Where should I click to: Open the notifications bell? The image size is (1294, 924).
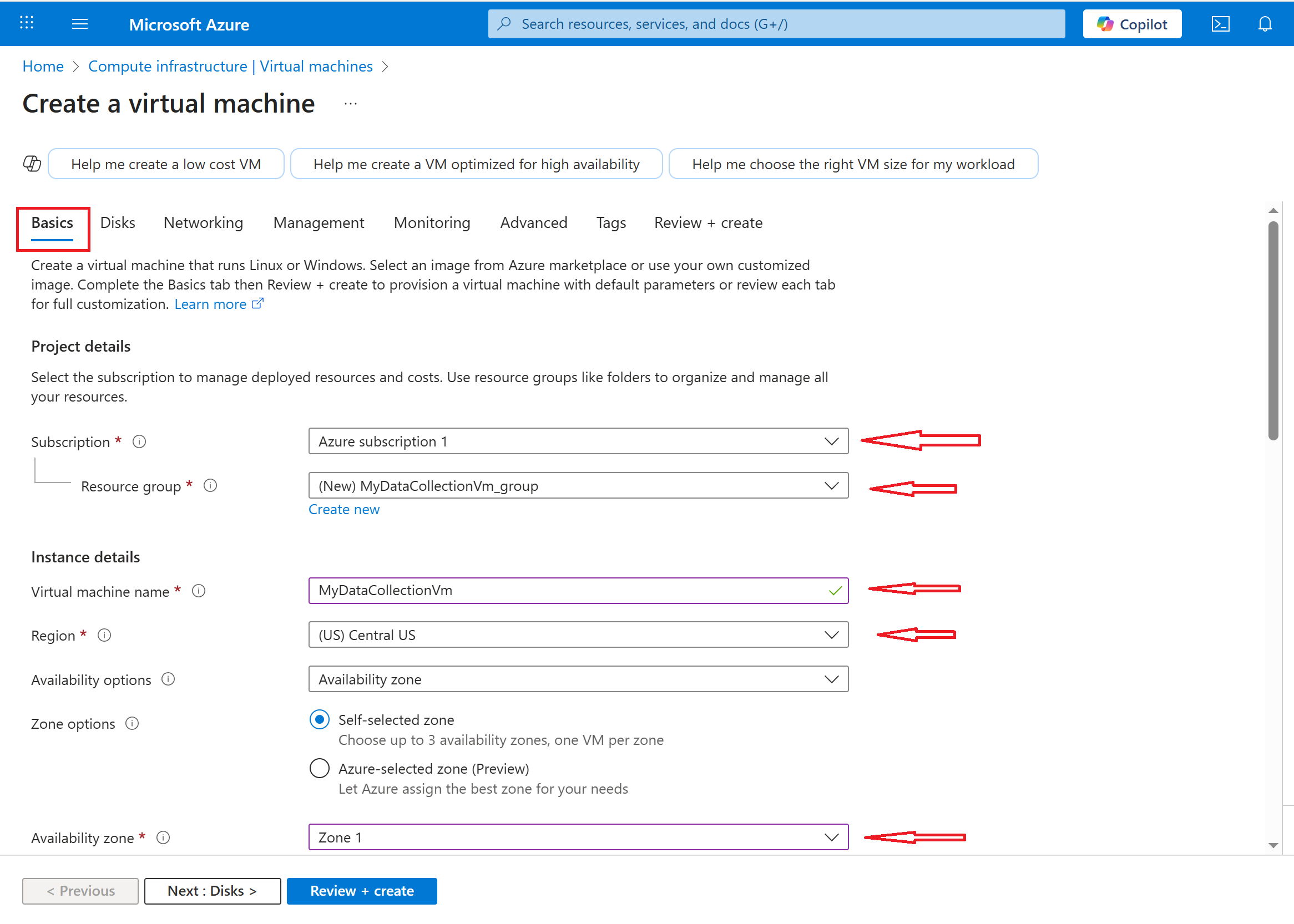pyautogui.click(x=1265, y=24)
